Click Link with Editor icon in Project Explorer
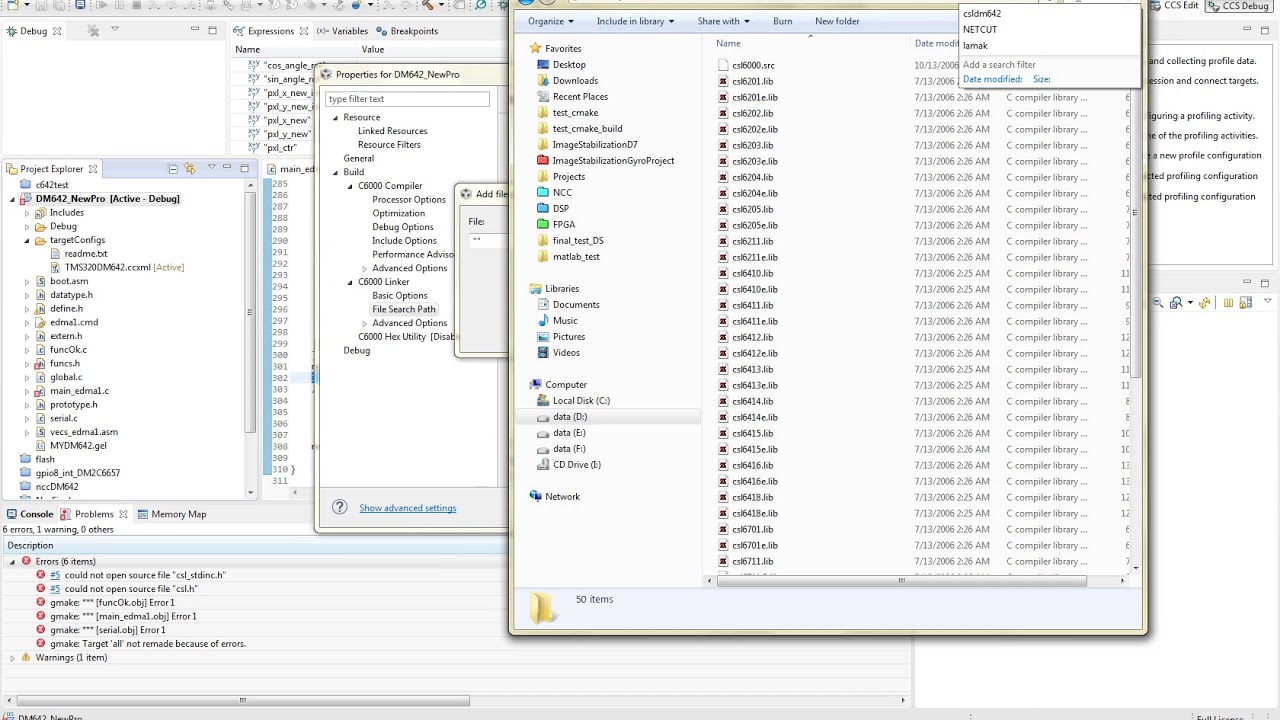Screen dimensions: 1280x720 tap(190, 168)
